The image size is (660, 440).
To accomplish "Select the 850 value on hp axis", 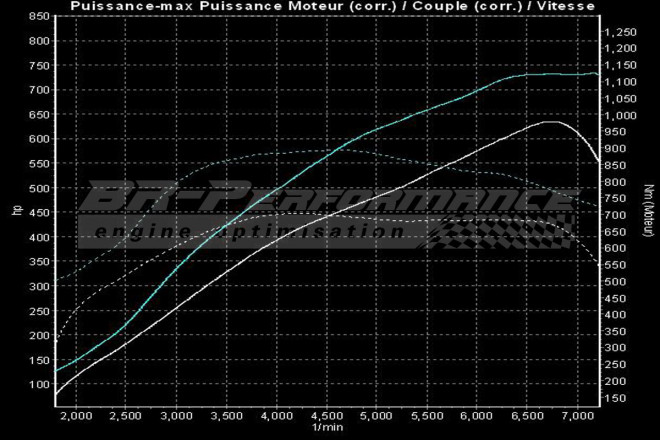I will tap(37, 17).
